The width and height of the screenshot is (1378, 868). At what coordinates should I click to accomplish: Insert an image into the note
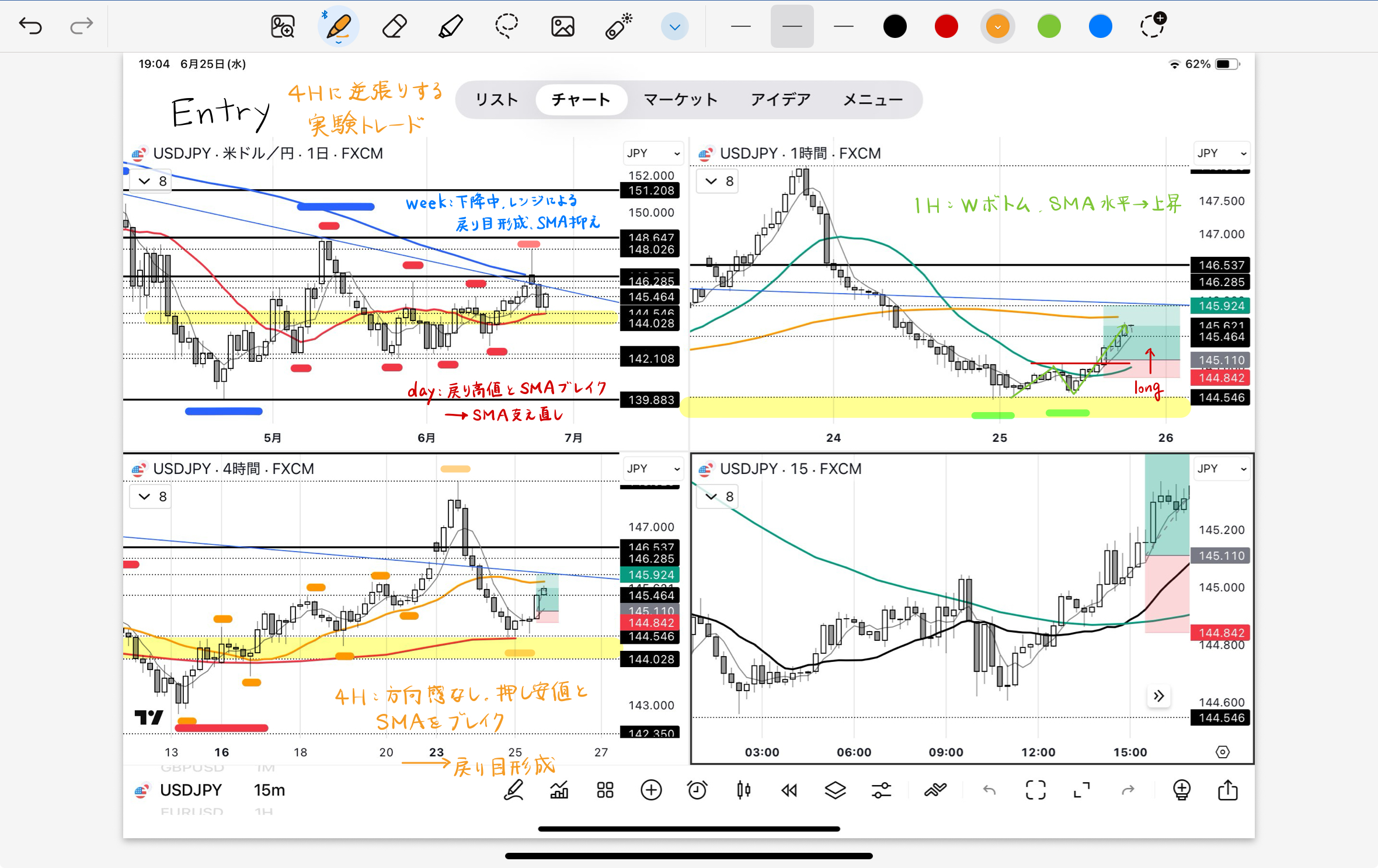[562, 26]
